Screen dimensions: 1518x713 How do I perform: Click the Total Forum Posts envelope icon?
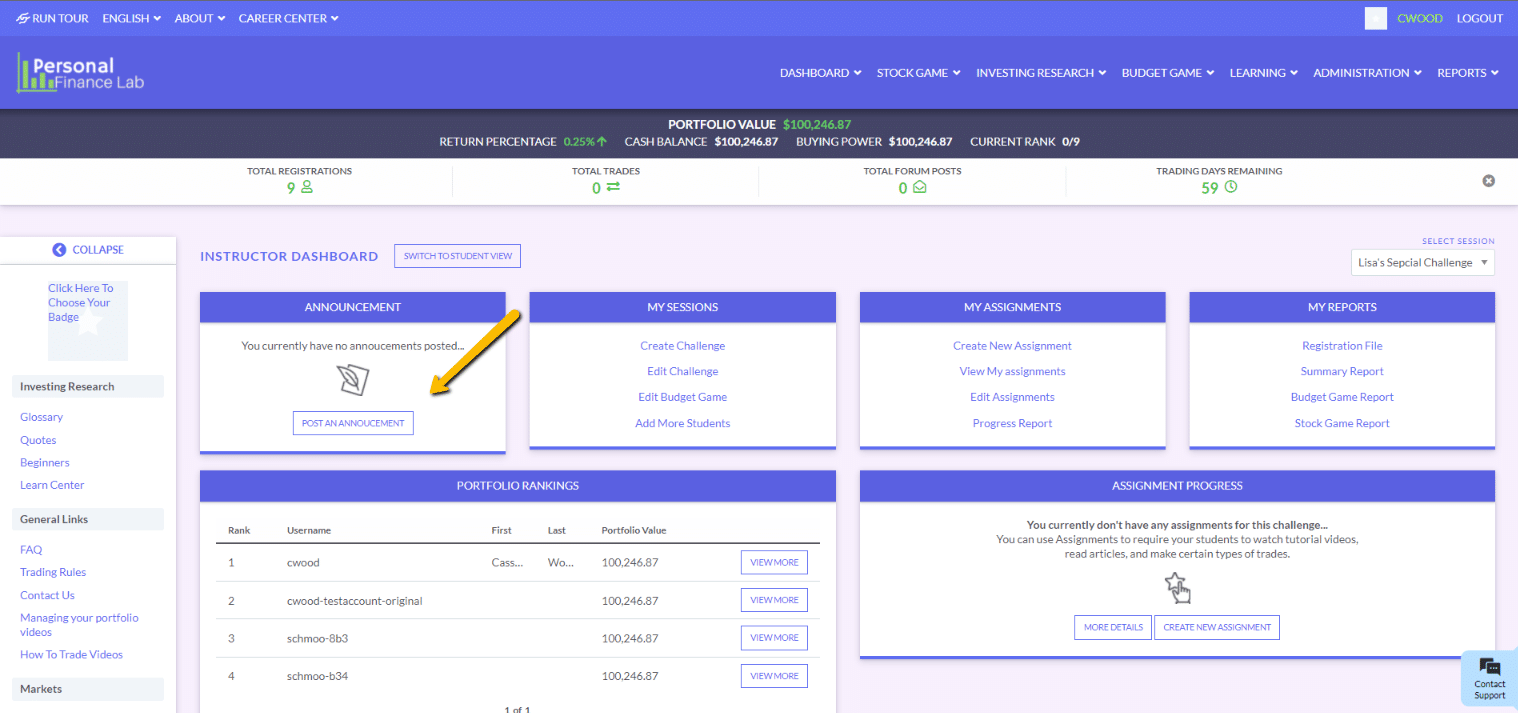919,187
